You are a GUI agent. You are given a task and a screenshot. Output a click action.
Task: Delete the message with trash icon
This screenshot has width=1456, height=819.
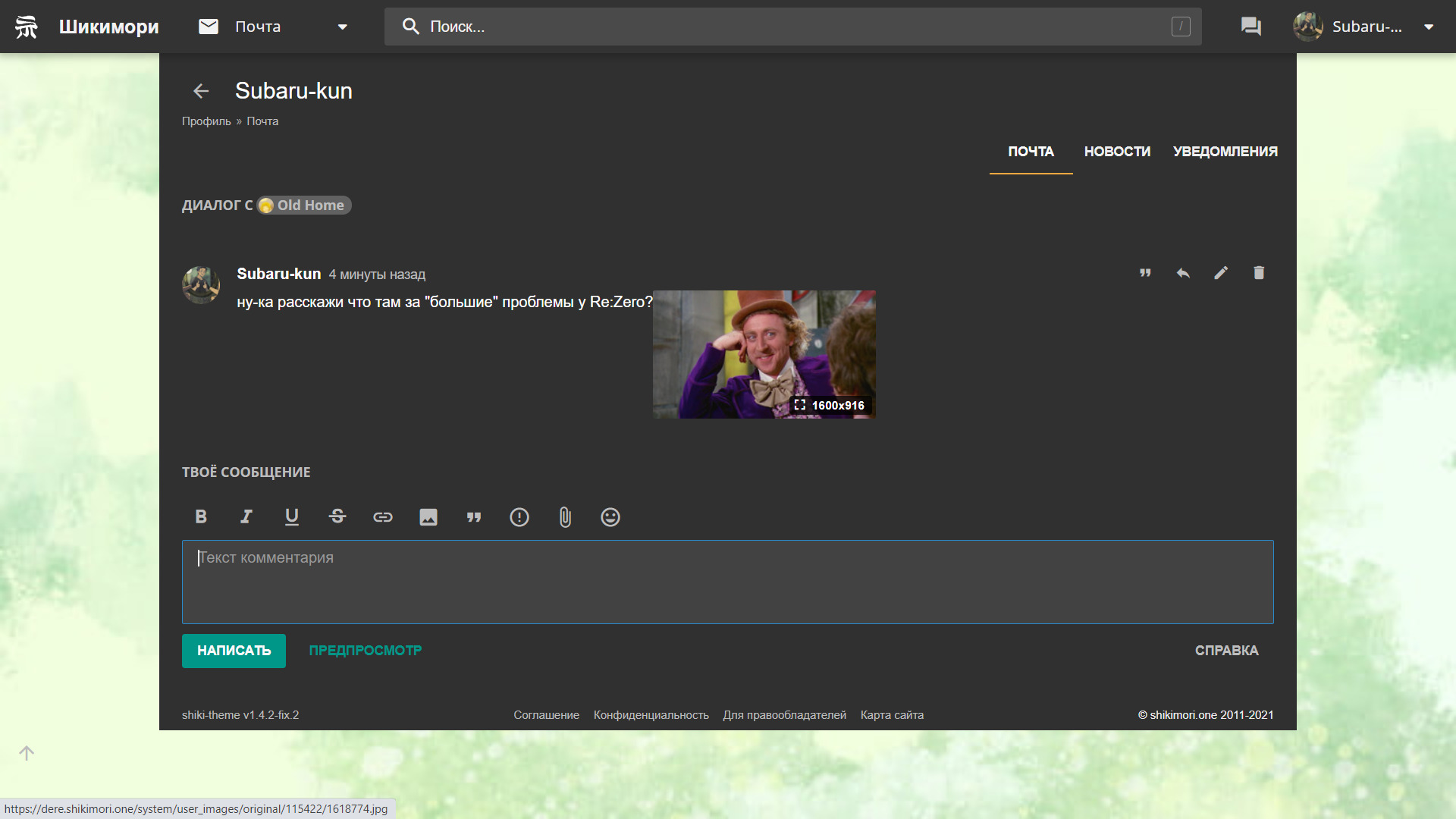pos(1259,273)
